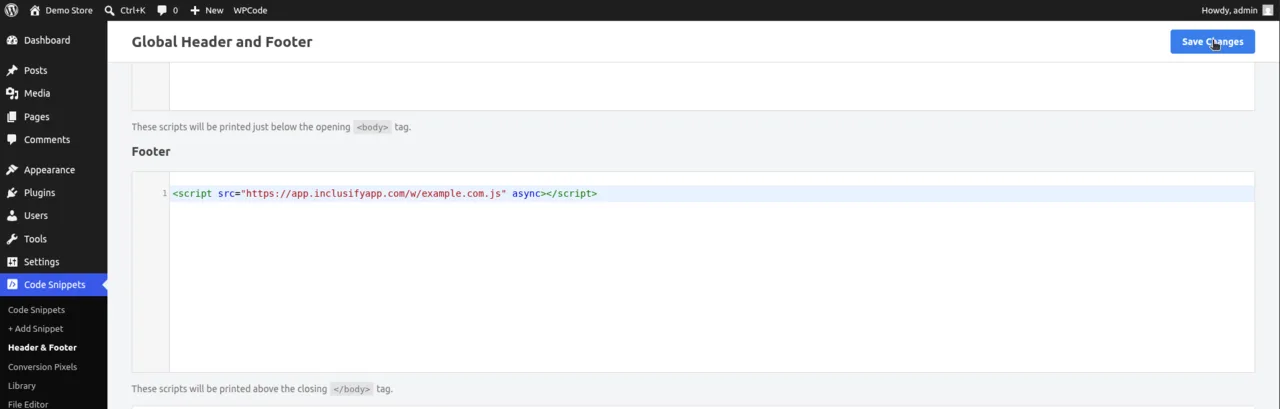1280x409 pixels.
Task: Click the Dashboard gauge icon
Action: pyautogui.click(x=12, y=40)
